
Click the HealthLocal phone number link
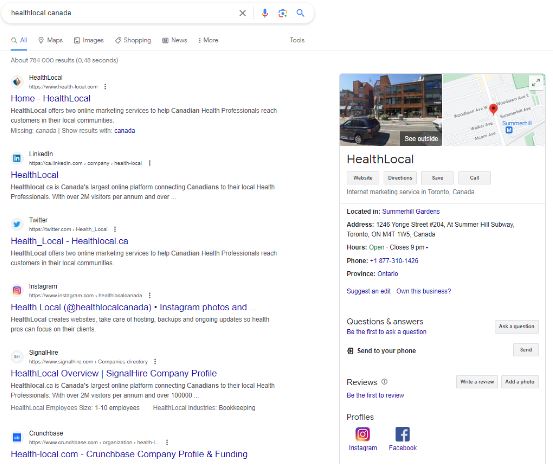point(394,261)
